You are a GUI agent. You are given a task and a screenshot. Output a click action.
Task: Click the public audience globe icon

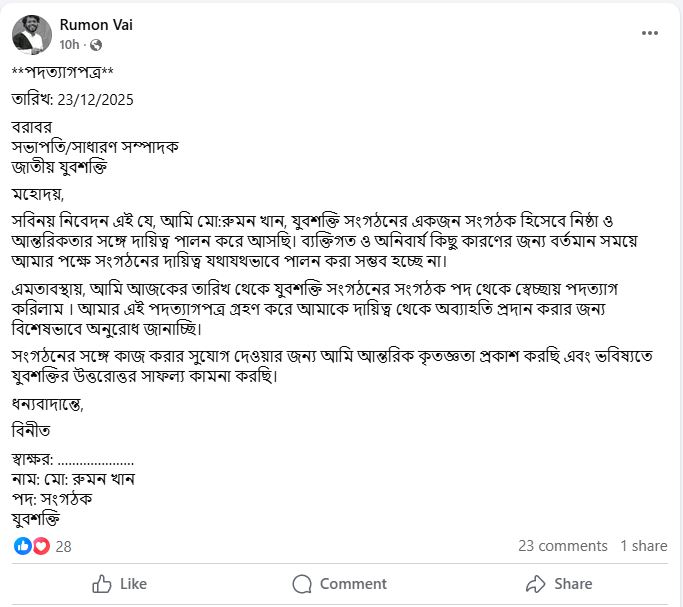(96, 45)
